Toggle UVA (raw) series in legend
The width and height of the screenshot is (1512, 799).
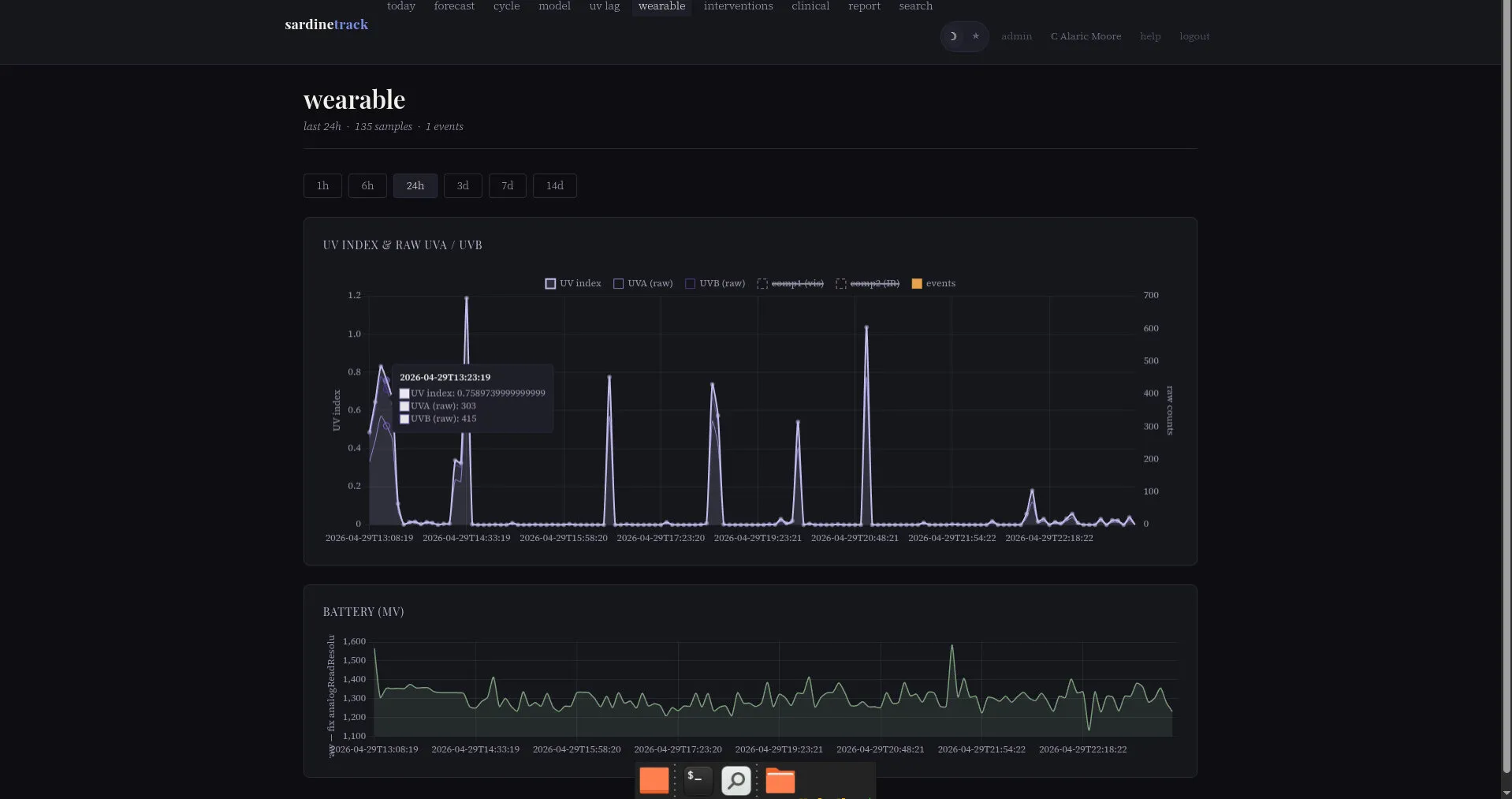(x=643, y=283)
